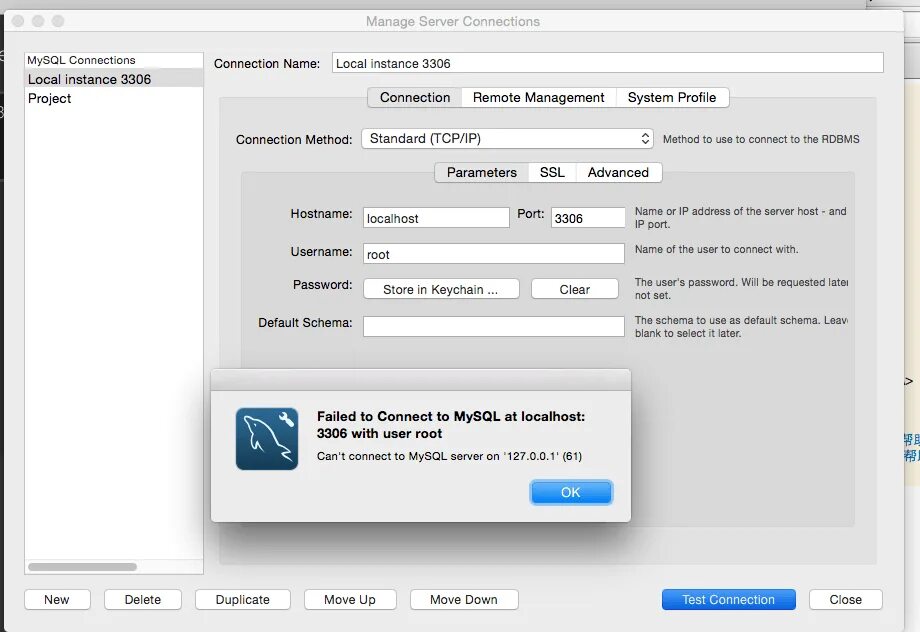The width and height of the screenshot is (920, 632).
Task: Click the 'Method to use to connect' hint
Action: point(761,139)
